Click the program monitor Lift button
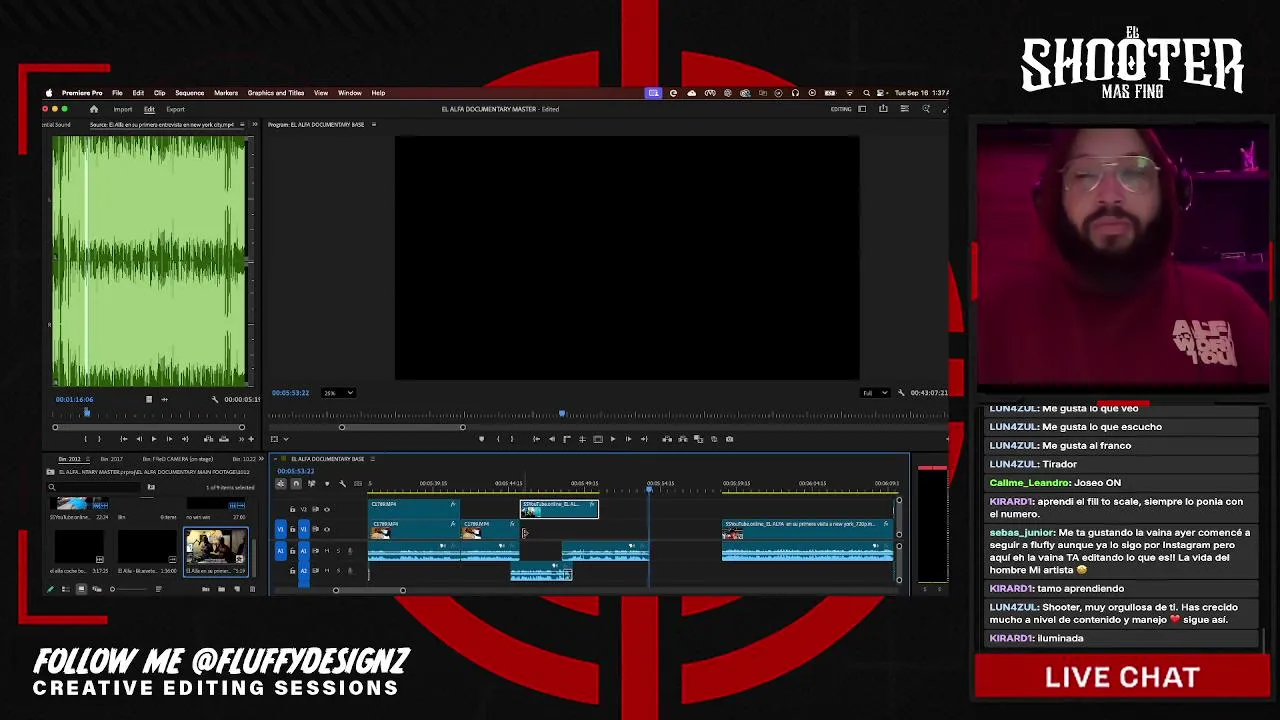1280x720 pixels. 667,439
